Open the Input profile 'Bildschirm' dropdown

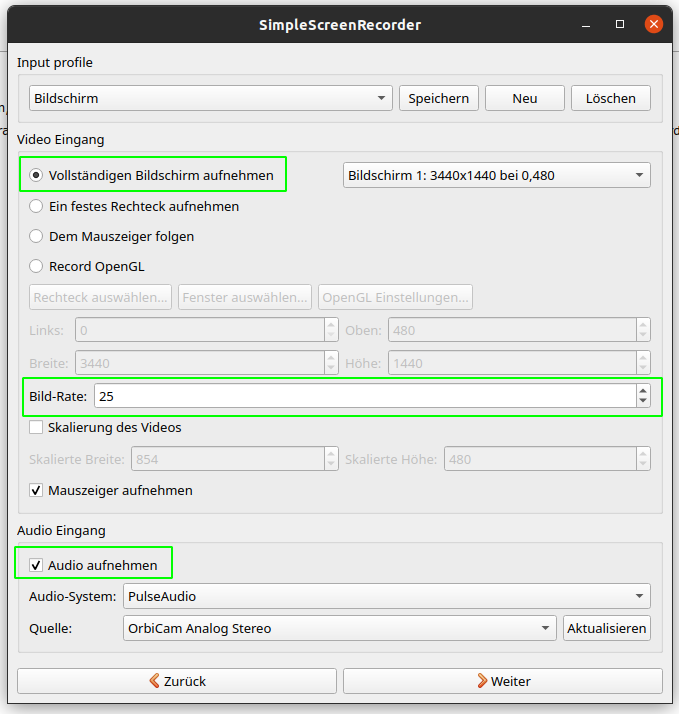211,98
